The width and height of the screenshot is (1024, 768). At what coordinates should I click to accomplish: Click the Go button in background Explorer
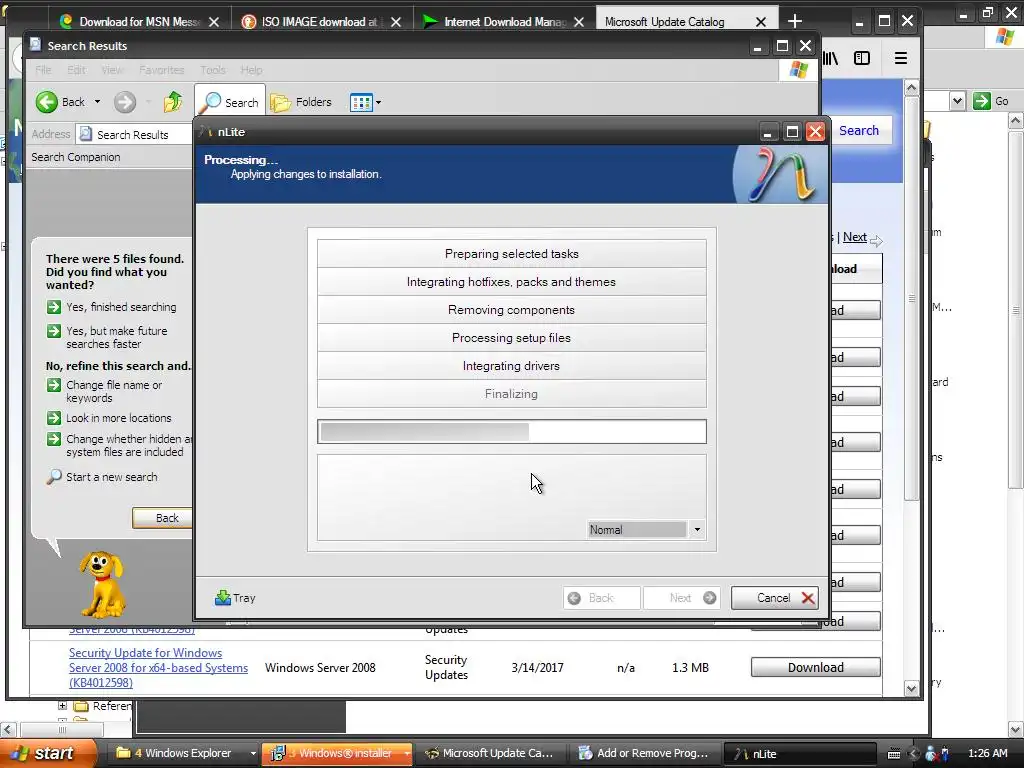(x=991, y=101)
